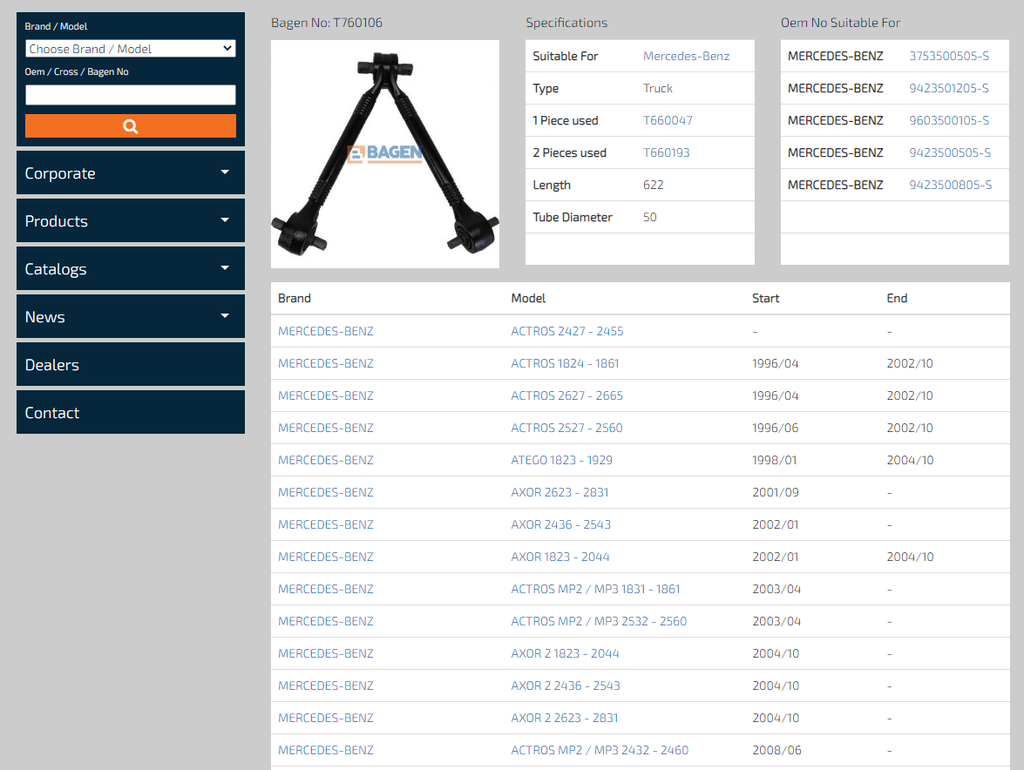
Task: Open OEM number 9423500505-S
Action: (950, 153)
